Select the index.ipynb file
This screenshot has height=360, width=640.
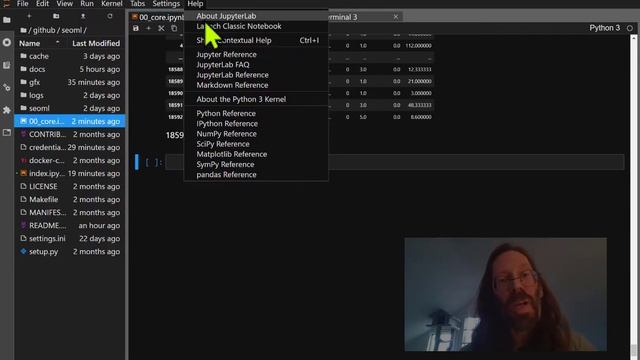[x=70, y=173]
